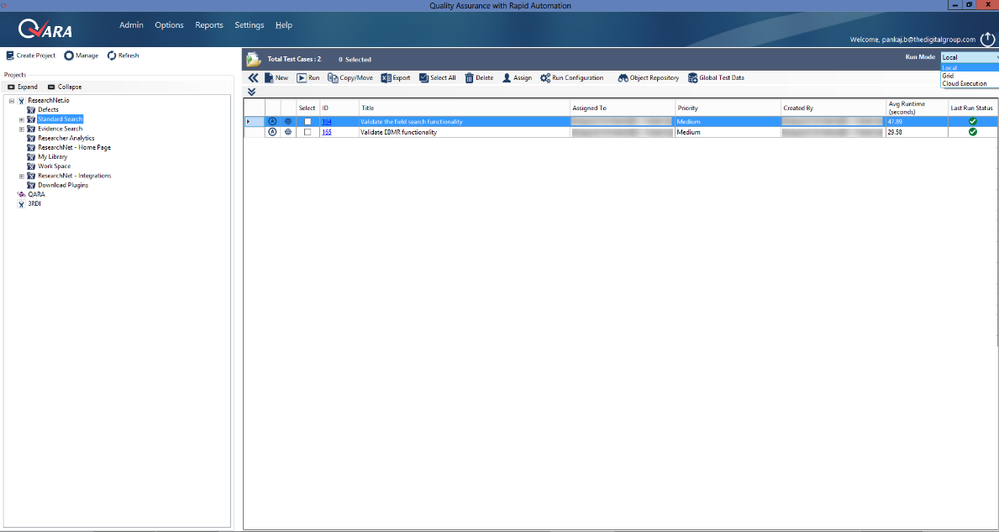The height and width of the screenshot is (532, 999).
Task: Sort by the Created By column header
Action: click(833, 108)
